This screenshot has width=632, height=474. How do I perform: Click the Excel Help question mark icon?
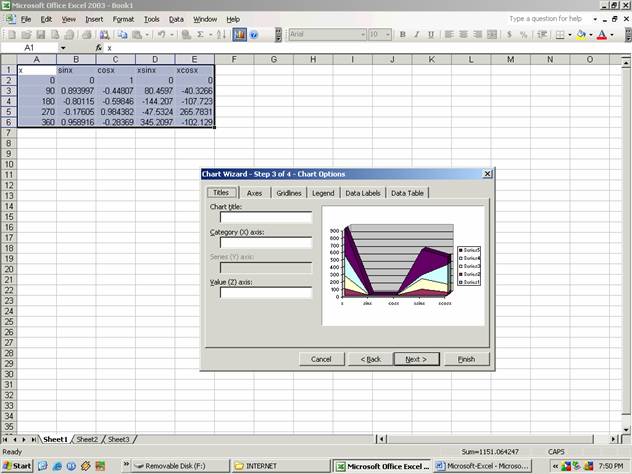coord(254,35)
